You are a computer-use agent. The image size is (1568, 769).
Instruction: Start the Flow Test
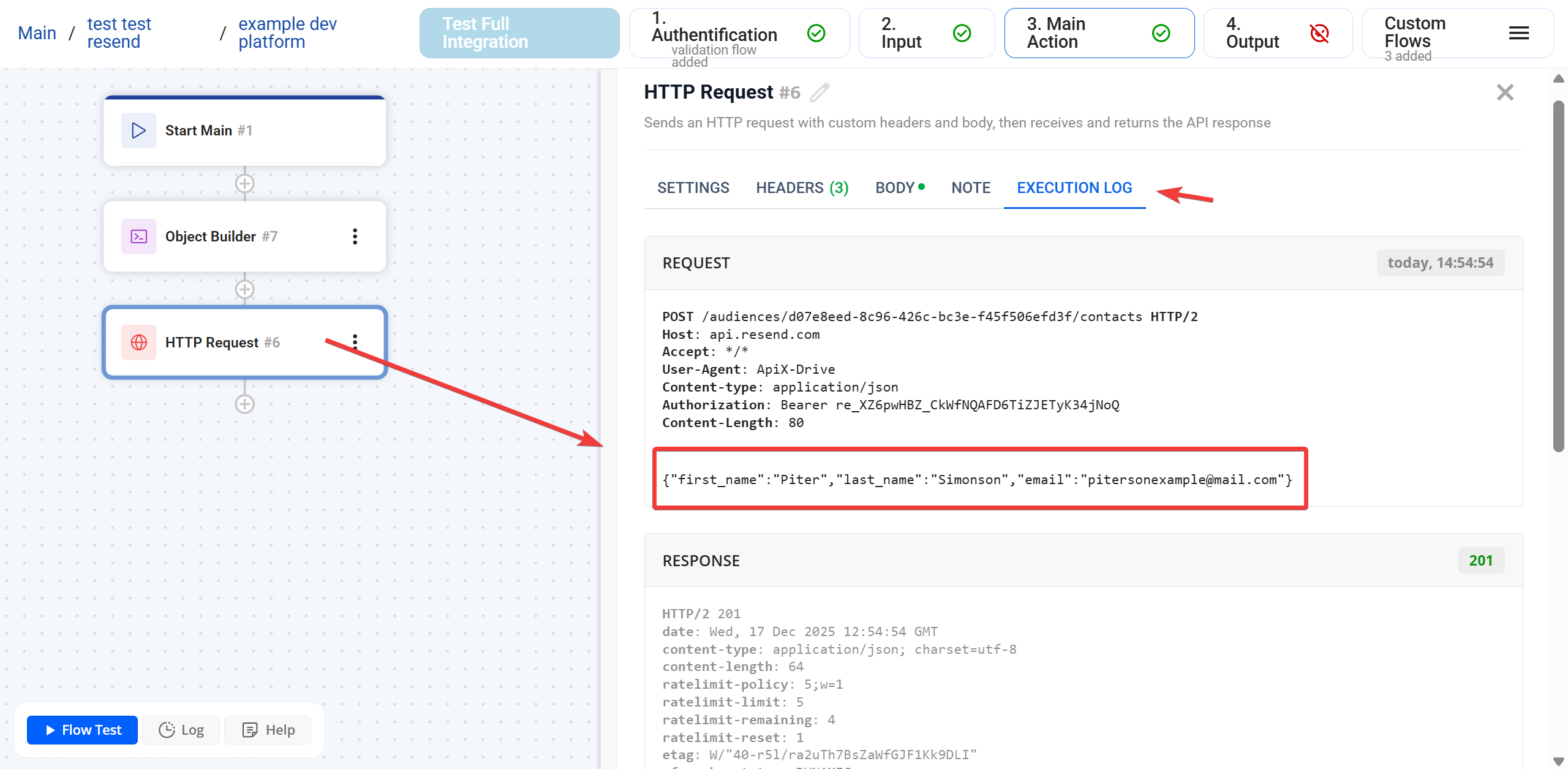pyautogui.click(x=81, y=729)
